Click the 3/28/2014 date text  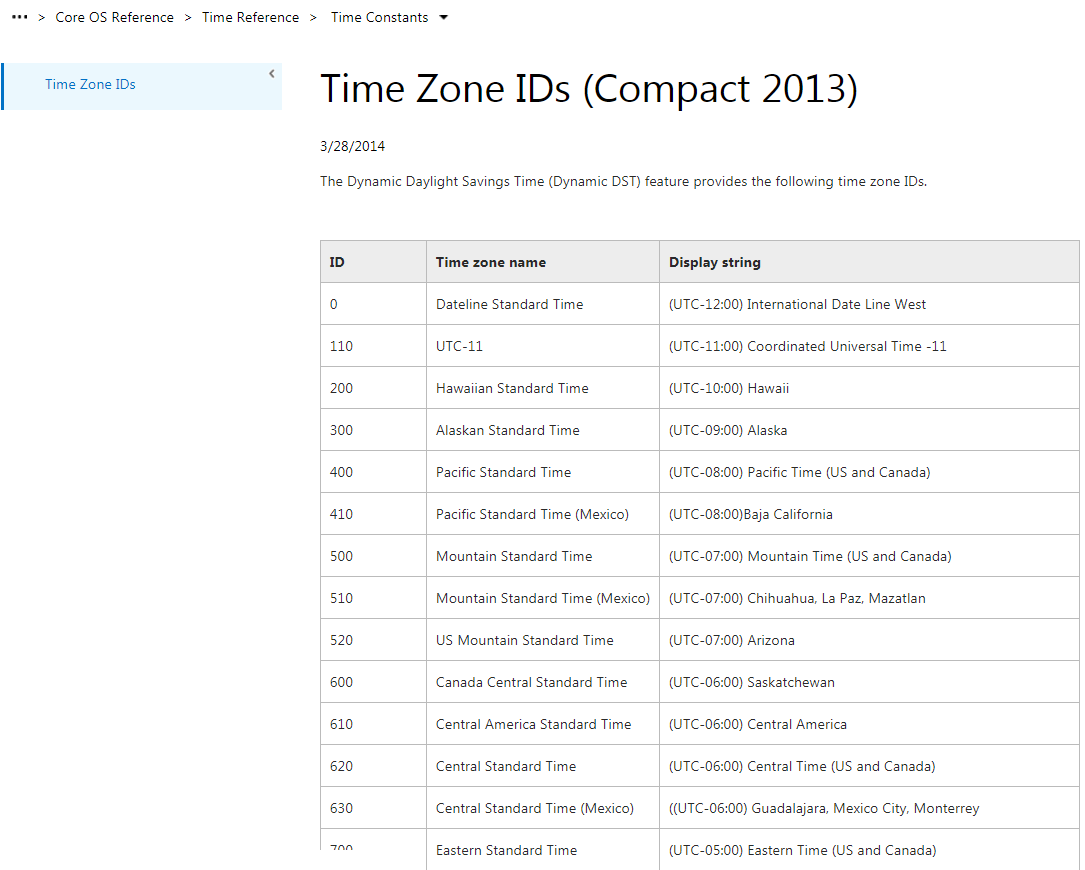tap(352, 146)
